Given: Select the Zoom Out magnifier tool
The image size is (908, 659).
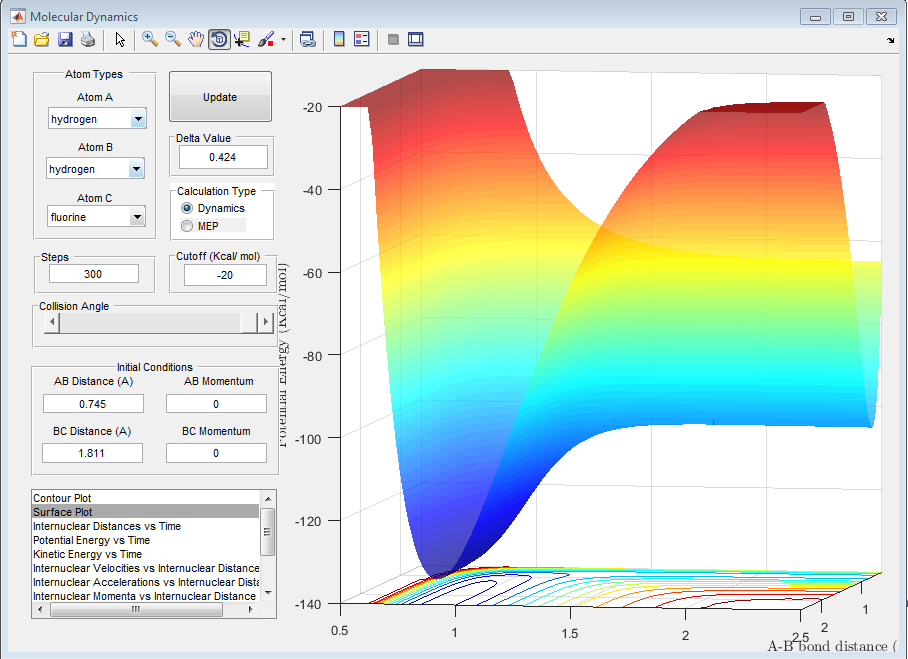Looking at the screenshot, I should point(173,40).
